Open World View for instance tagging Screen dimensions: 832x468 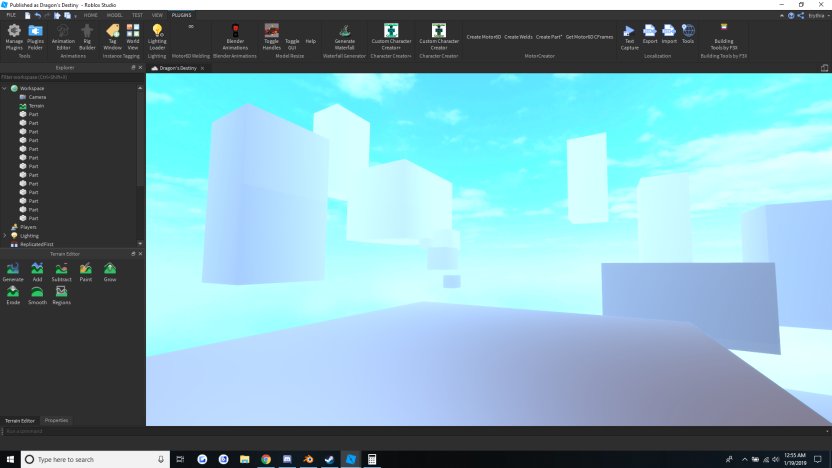(x=133, y=37)
